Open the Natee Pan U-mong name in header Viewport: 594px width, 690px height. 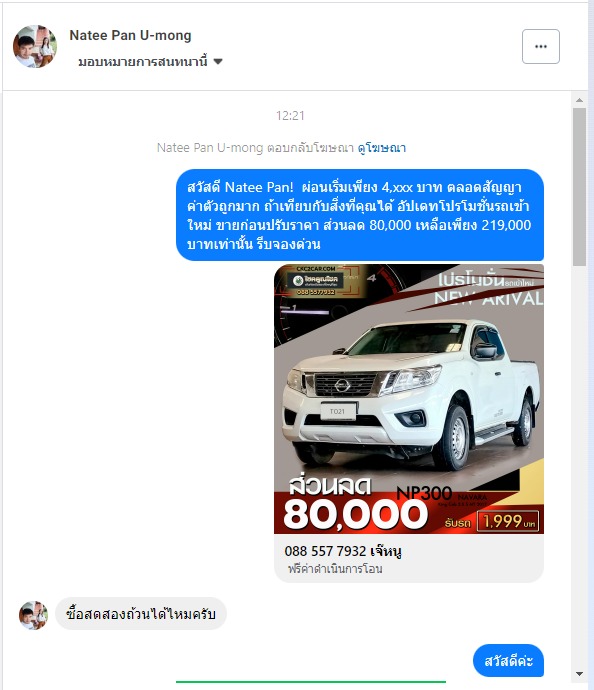click(130, 35)
